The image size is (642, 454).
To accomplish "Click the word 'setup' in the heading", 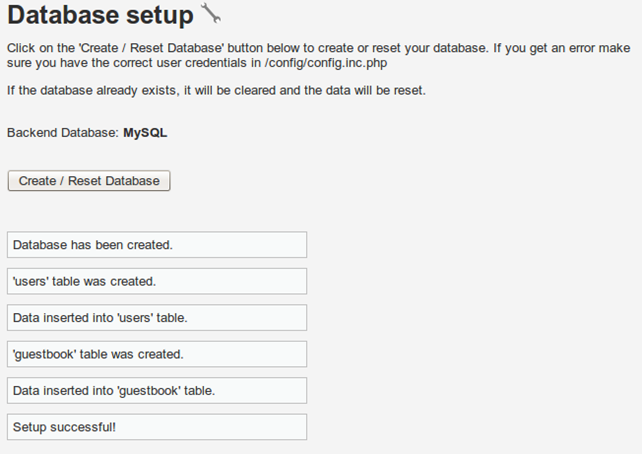I will [158, 16].
